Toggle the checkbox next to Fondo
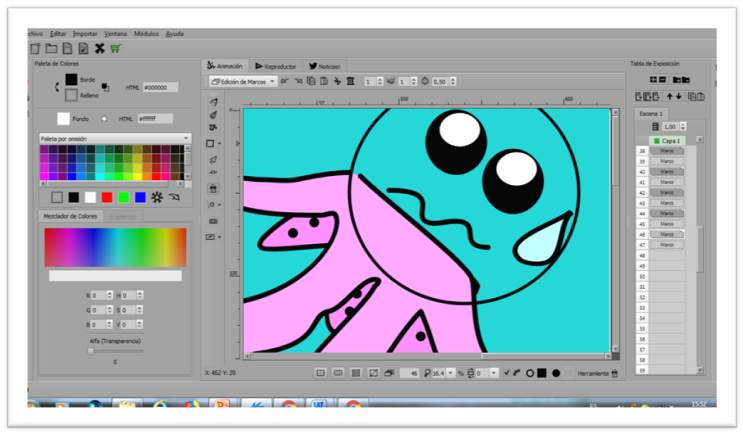The width and height of the screenshot is (743, 434). coord(104,119)
